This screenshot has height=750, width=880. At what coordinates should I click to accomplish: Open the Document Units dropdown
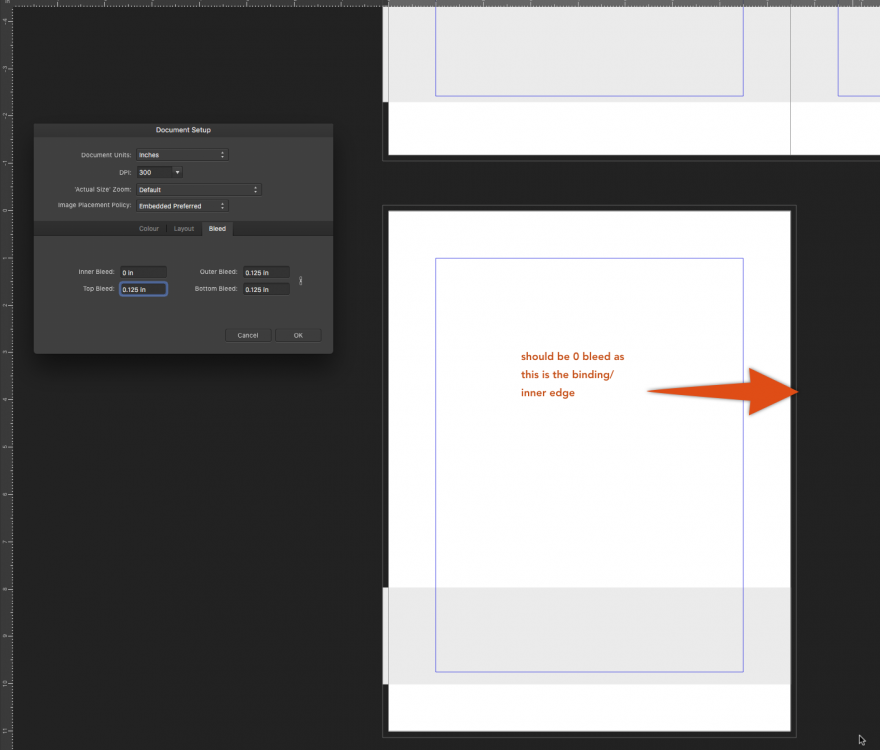click(x=182, y=155)
